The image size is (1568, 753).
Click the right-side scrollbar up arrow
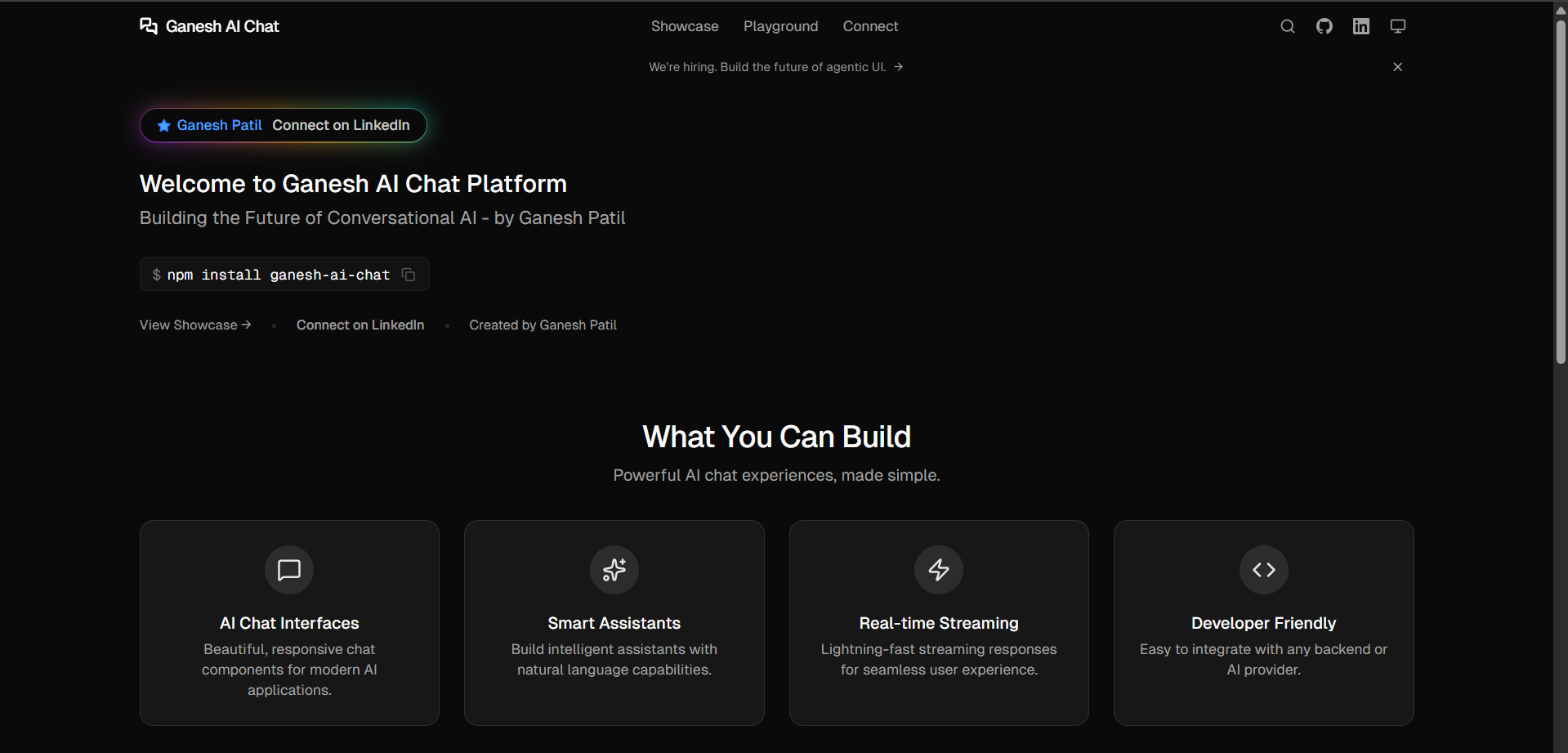[1559, 9]
